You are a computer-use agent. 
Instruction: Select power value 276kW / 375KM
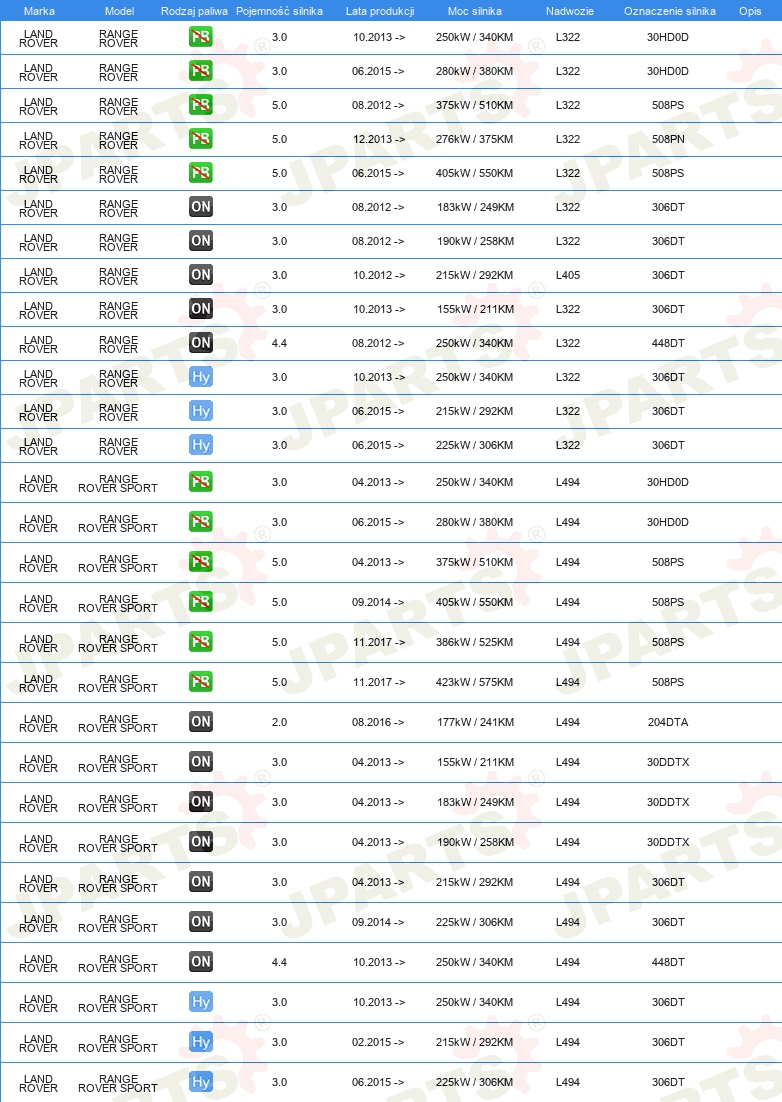(474, 139)
